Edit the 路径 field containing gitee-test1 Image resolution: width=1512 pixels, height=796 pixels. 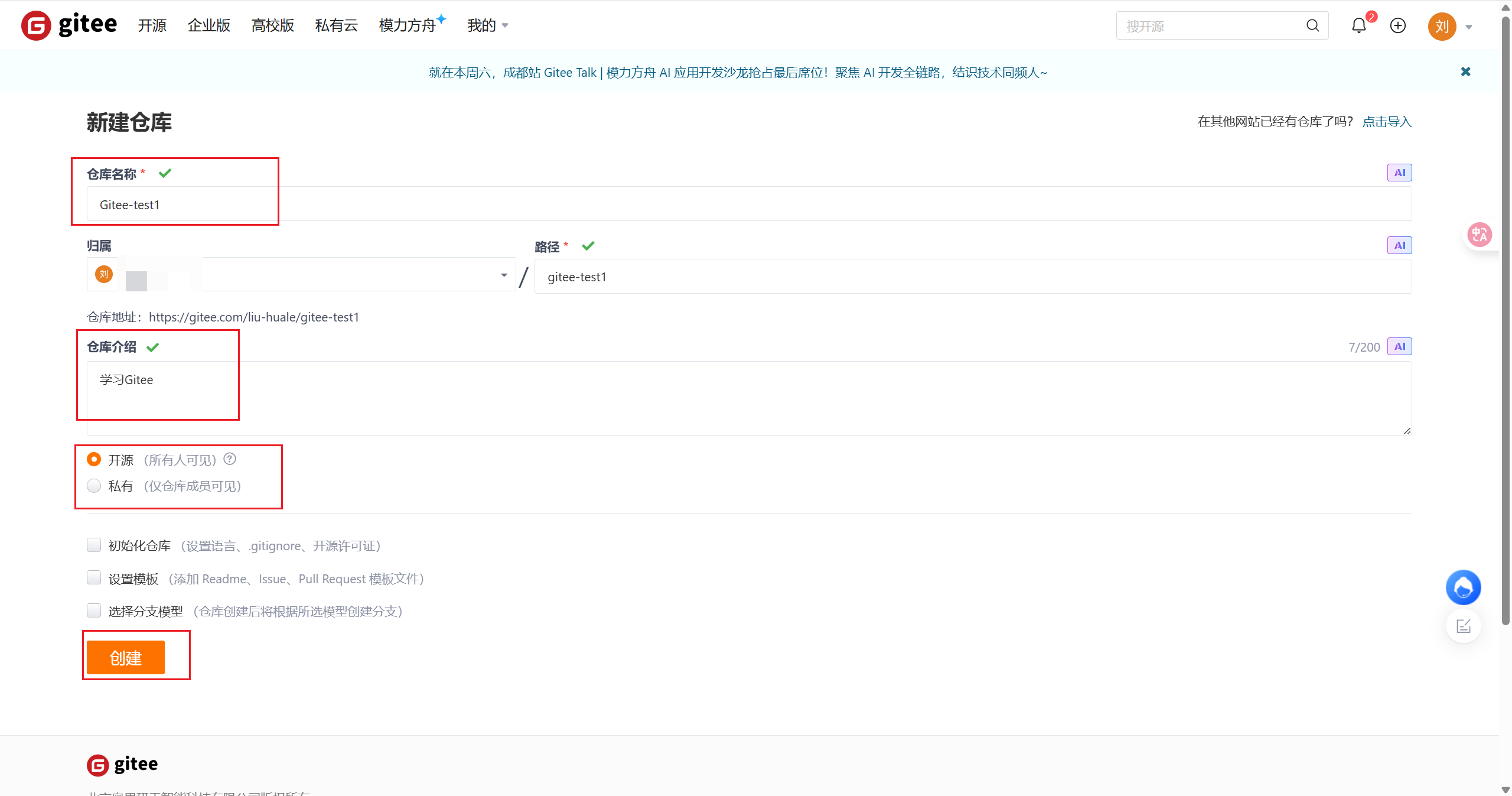(x=973, y=277)
